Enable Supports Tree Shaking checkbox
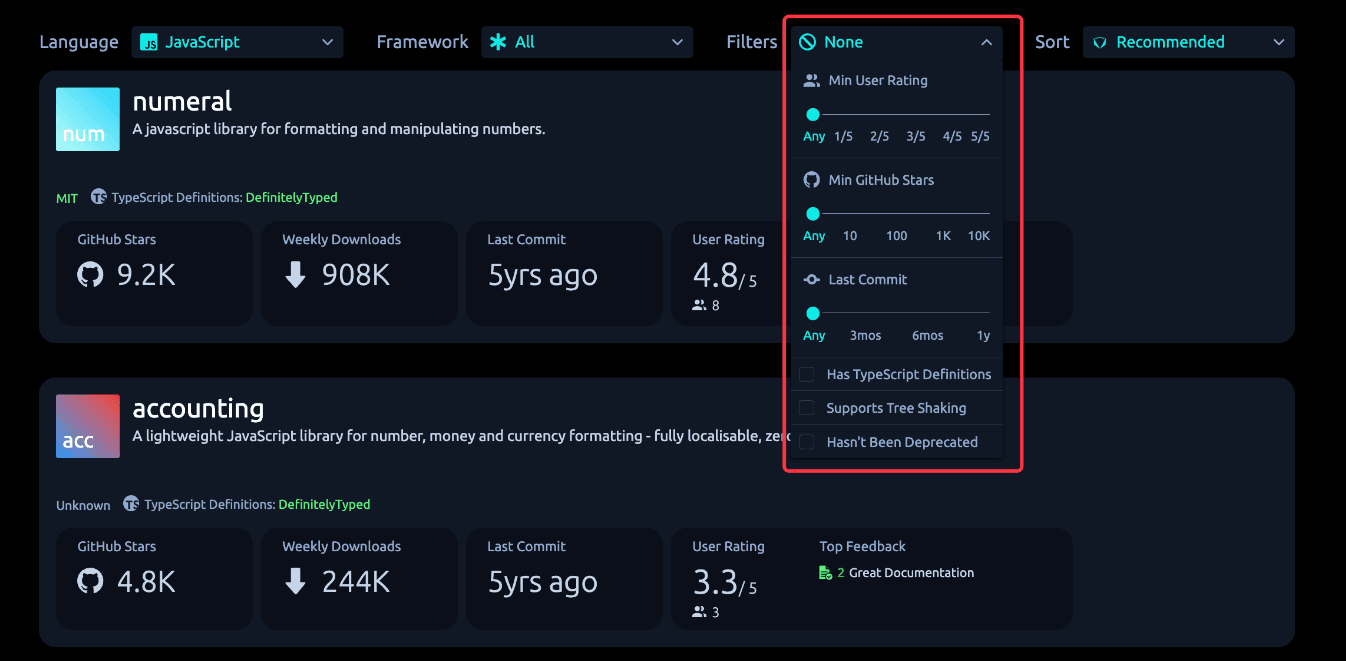This screenshot has height=661, width=1346. (x=807, y=408)
